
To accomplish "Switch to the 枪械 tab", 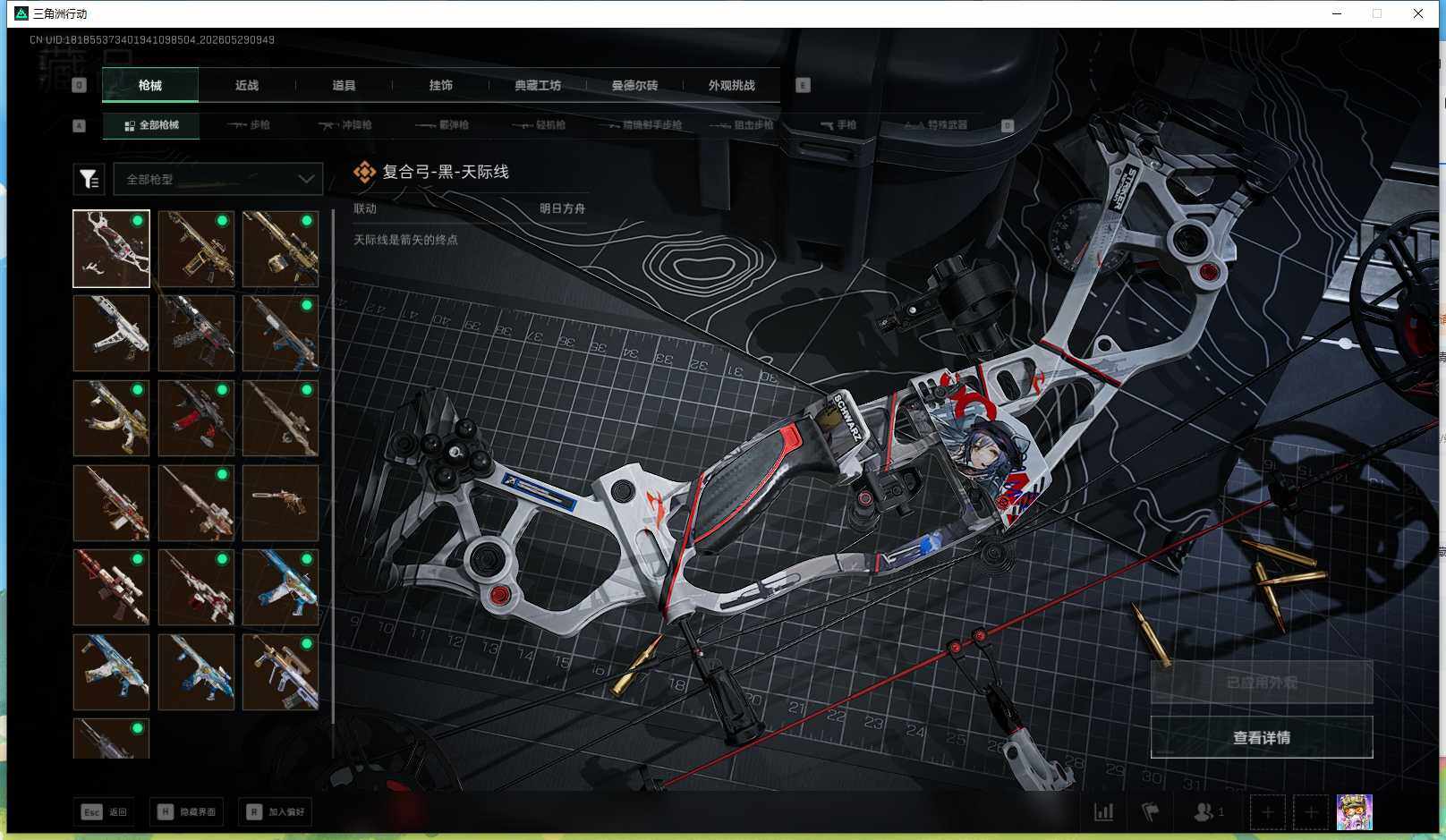I will (x=150, y=86).
